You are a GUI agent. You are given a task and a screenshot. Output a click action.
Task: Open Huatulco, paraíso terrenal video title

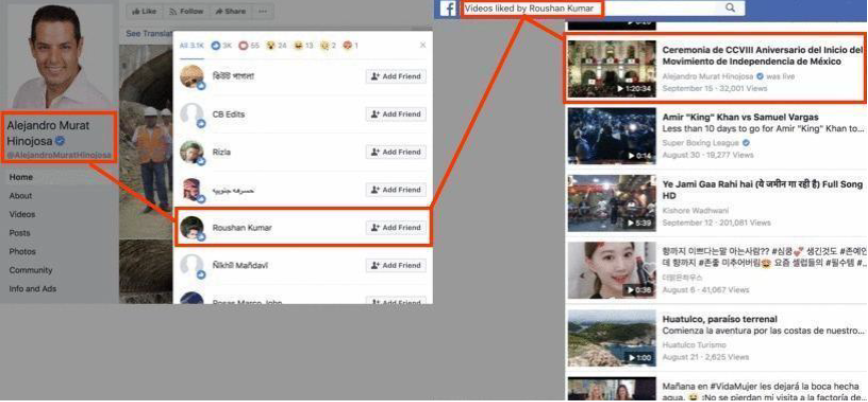pos(720,319)
